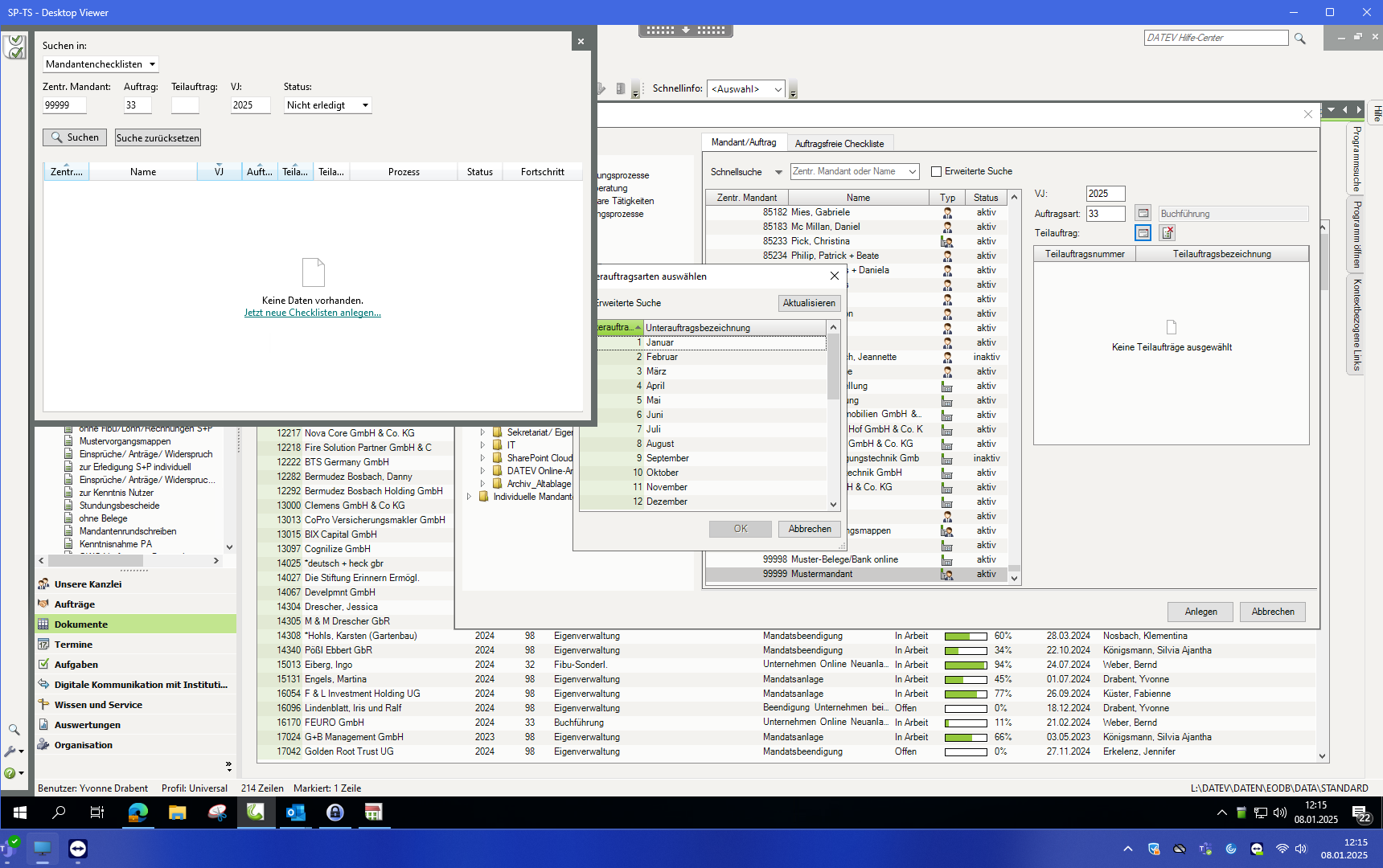Image resolution: width=1383 pixels, height=868 pixels.
Task: Click the wrench settings icon in left strip
Action: point(11,751)
